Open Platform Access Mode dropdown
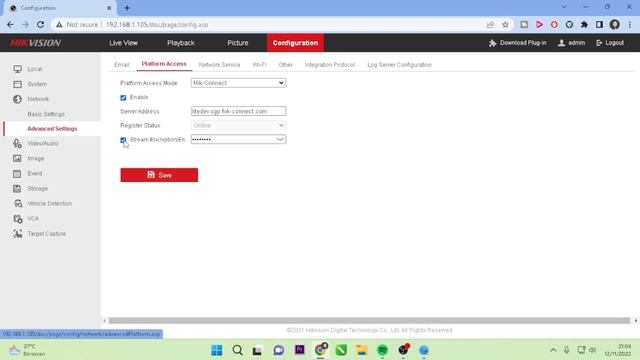Image resolution: width=640 pixels, height=360 pixels. [x=238, y=83]
